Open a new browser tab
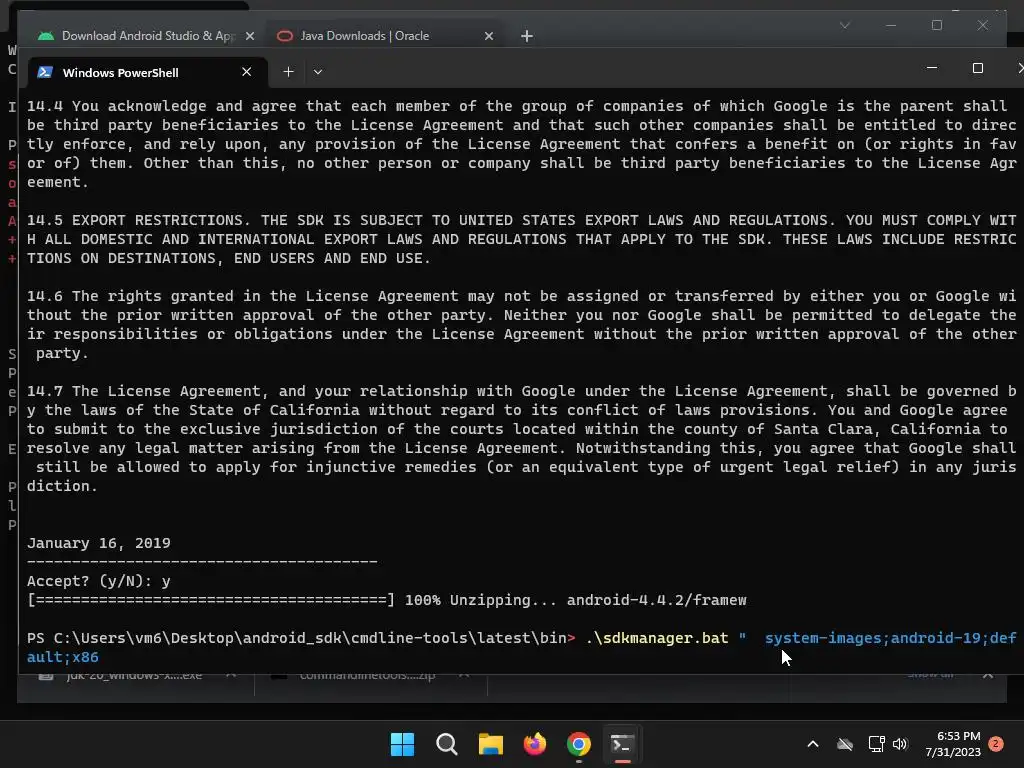Image resolution: width=1024 pixels, height=768 pixels. [x=526, y=36]
